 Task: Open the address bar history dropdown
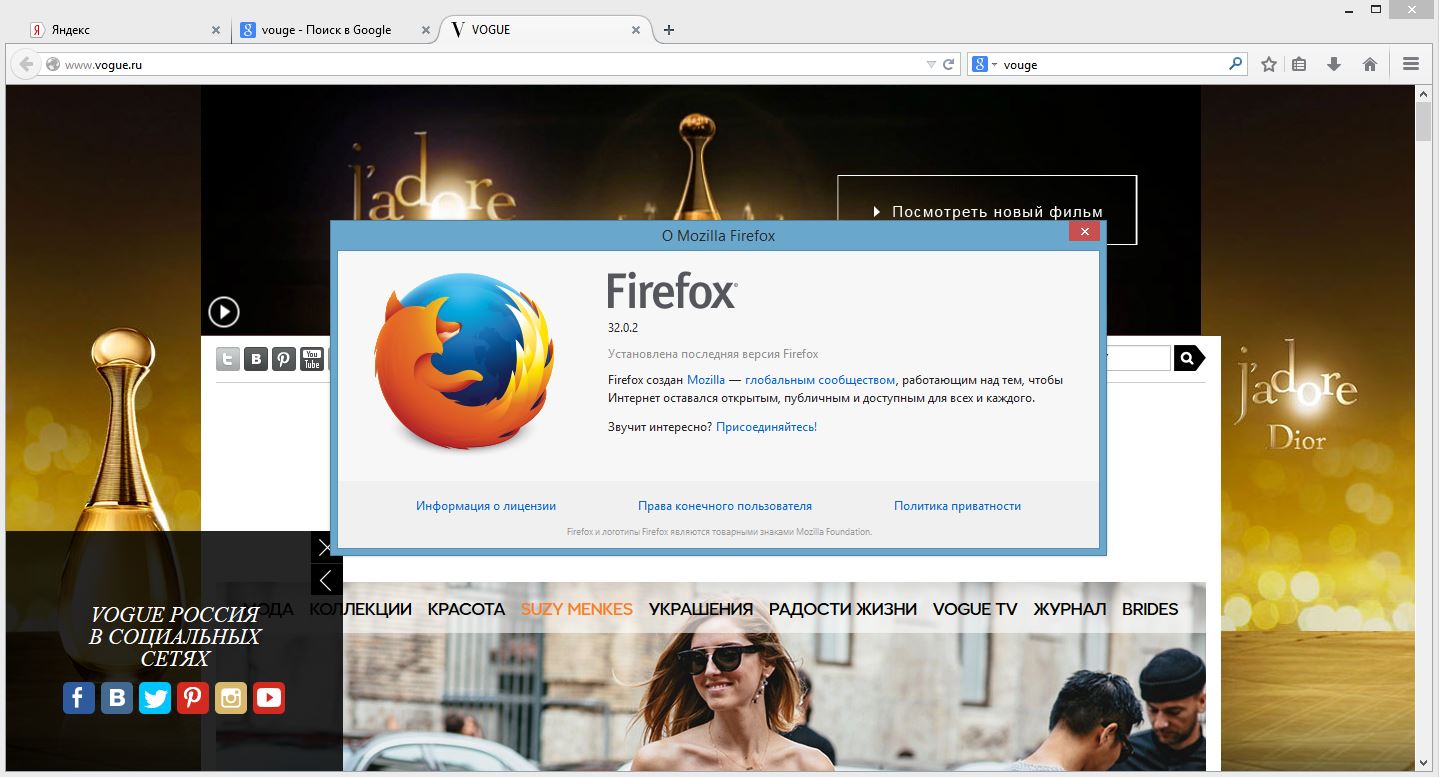click(931, 65)
